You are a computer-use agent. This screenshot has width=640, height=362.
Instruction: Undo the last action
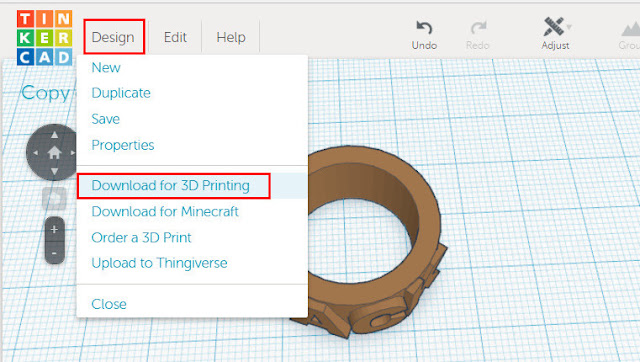[424, 36]
